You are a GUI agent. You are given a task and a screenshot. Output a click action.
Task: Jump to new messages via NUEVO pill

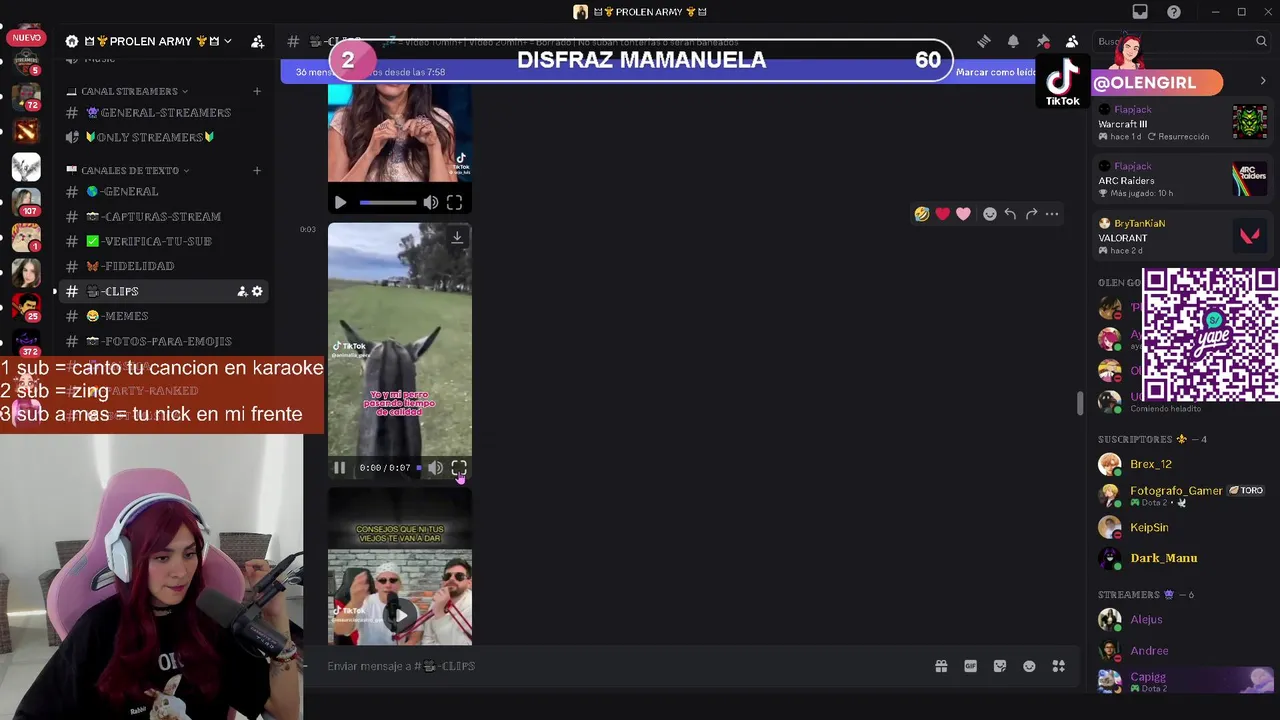27,38
